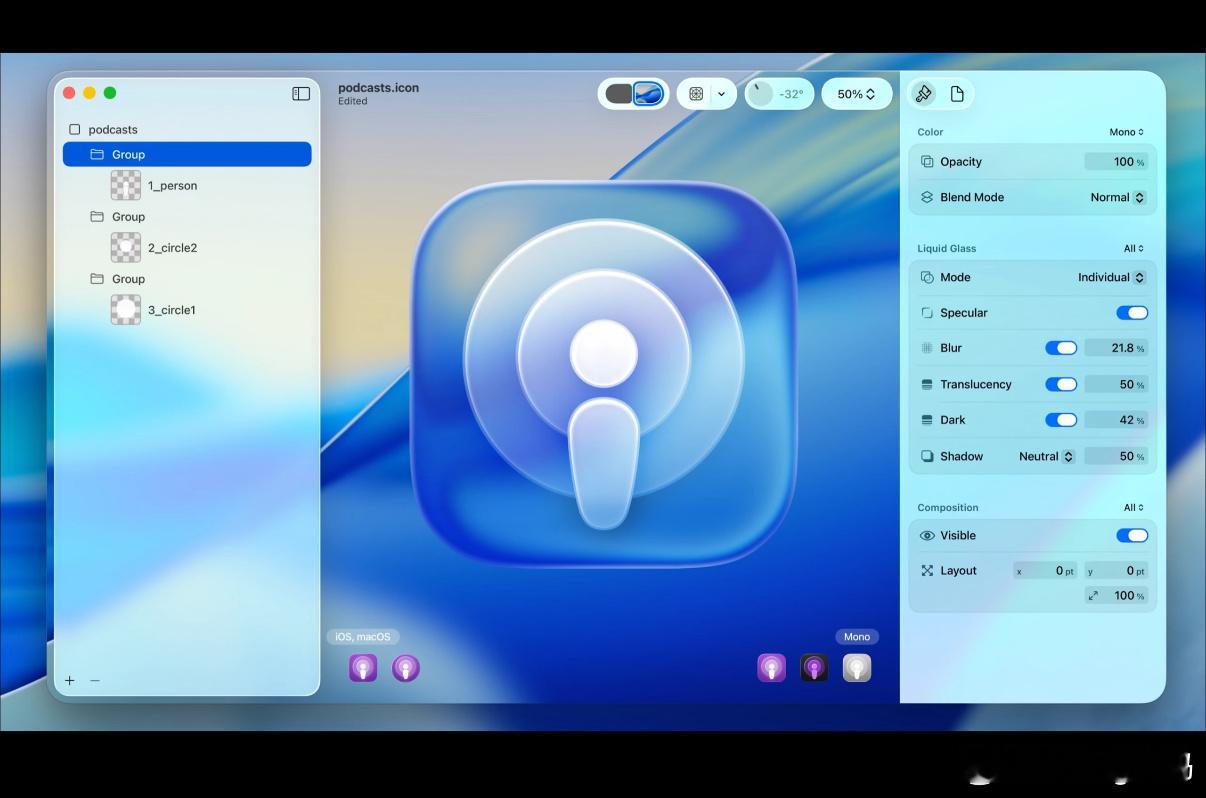This screenshot has height=798, width=1206.
Task: Click the add layer plus icon
Action: point(70,680)
